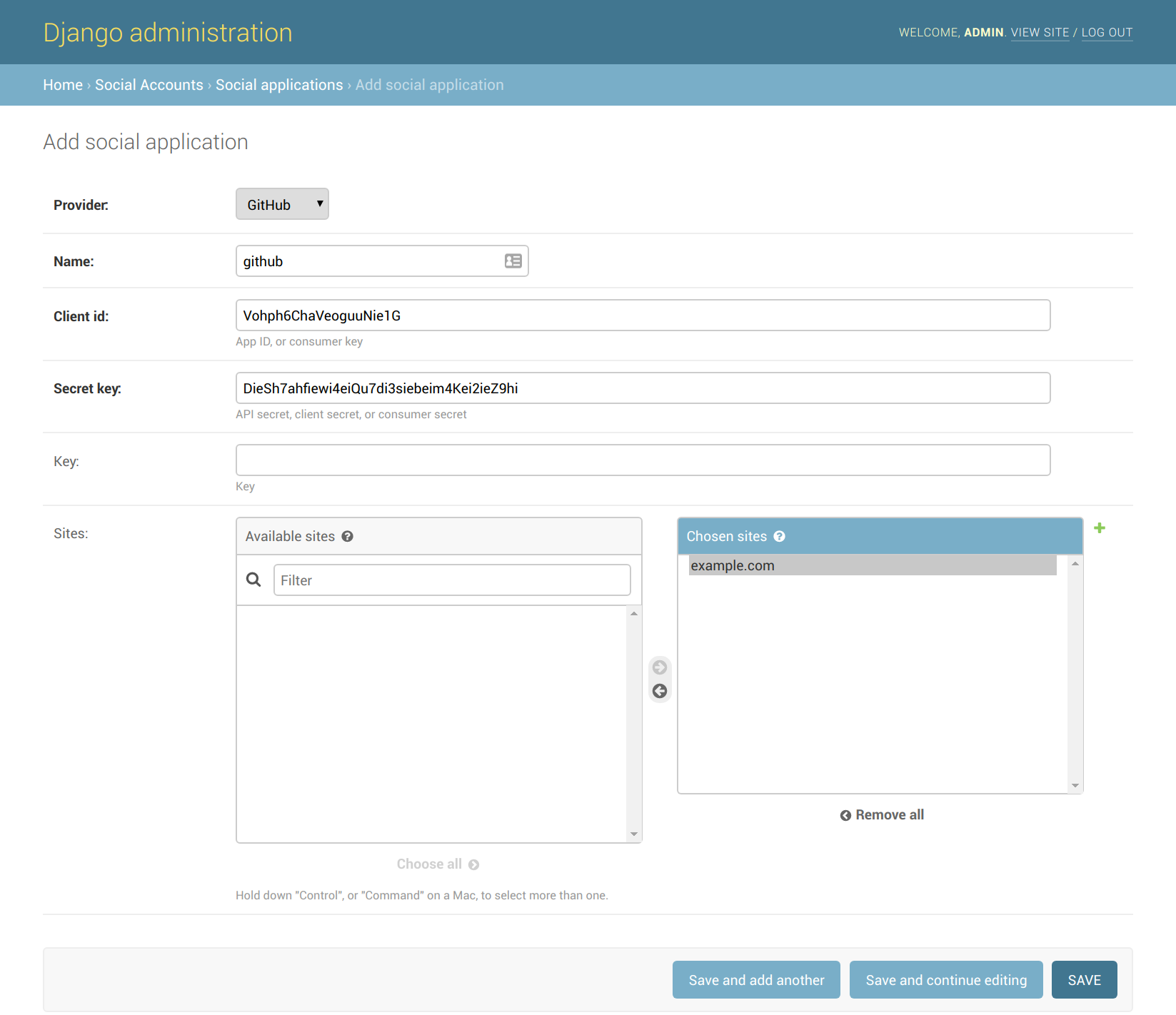Click Choose all link
Viewport: 1176px width, 1015px height.
click(438, 864)
